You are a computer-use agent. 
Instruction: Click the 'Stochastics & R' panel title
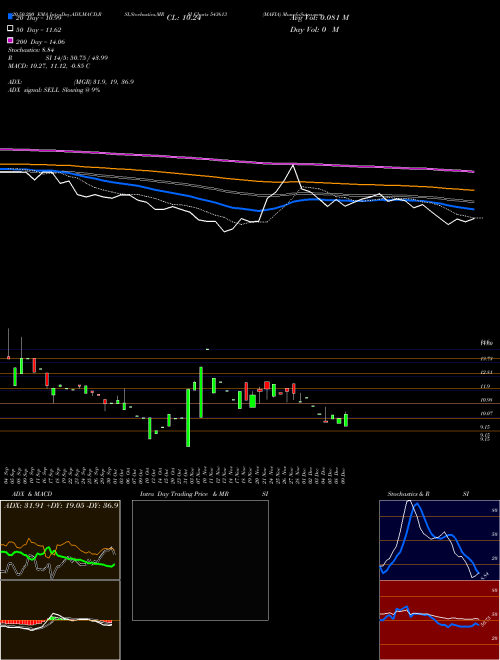tap(408, 494)
